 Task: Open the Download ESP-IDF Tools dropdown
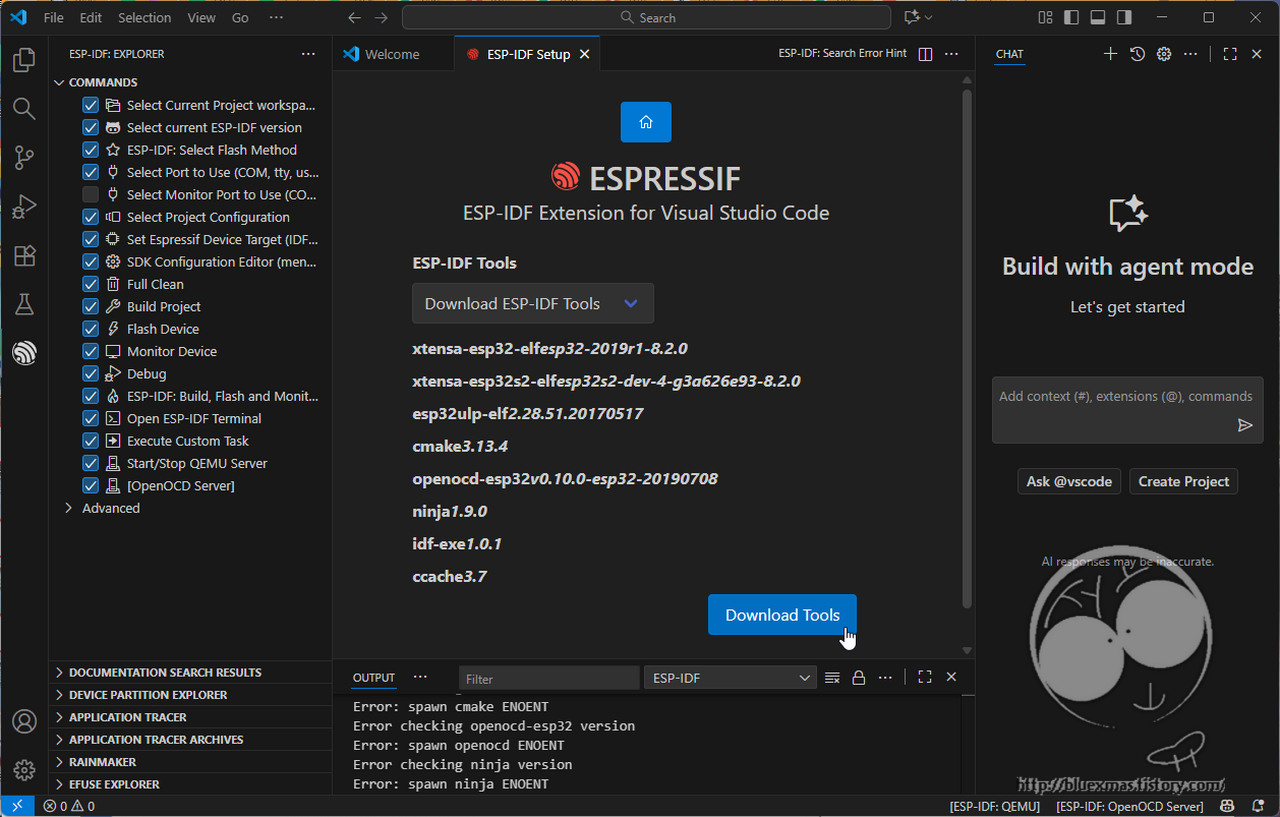pos(533,303)
